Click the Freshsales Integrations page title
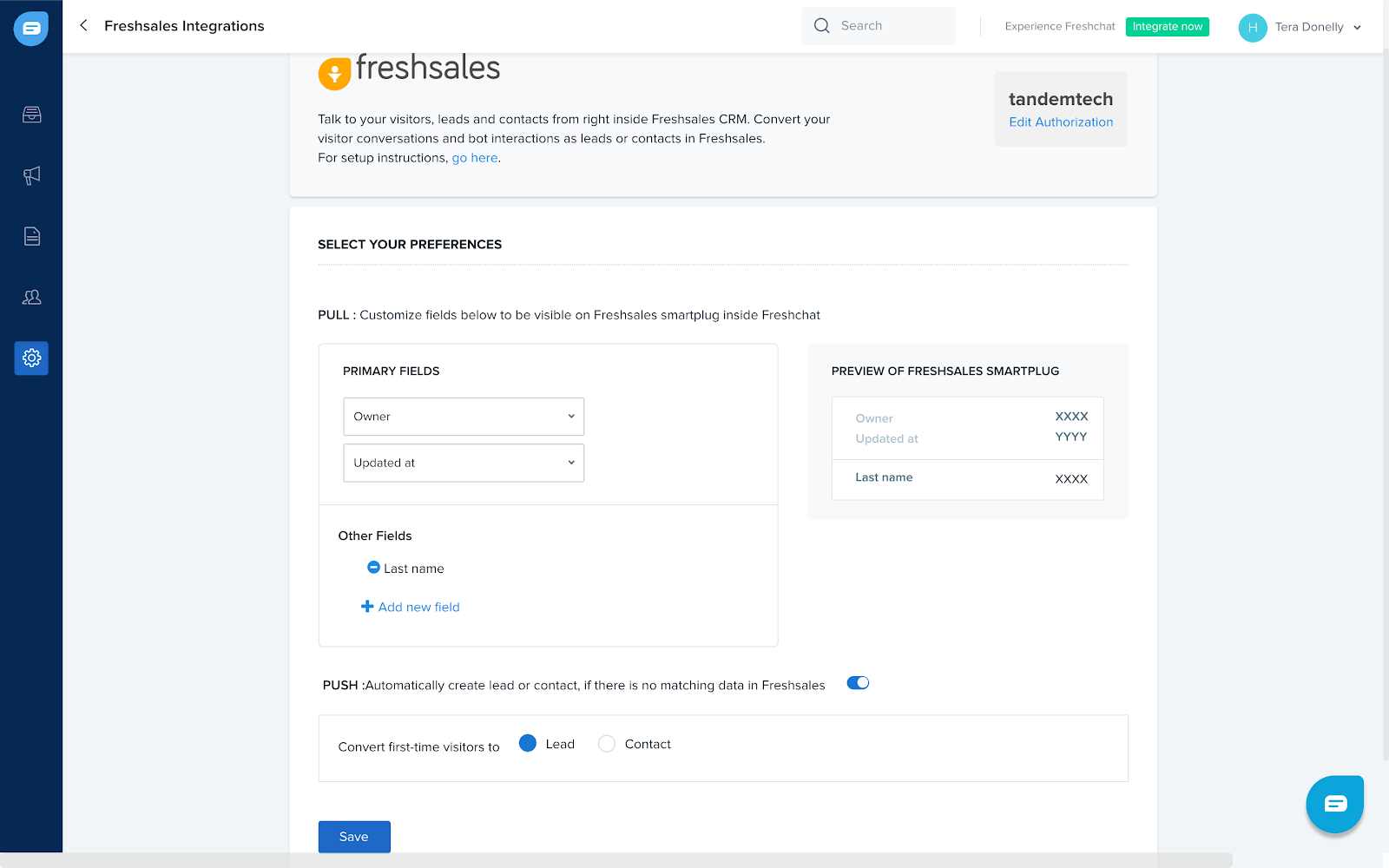Image resolution: width=1389 pixels, height=868 pixels. [184, 26]
